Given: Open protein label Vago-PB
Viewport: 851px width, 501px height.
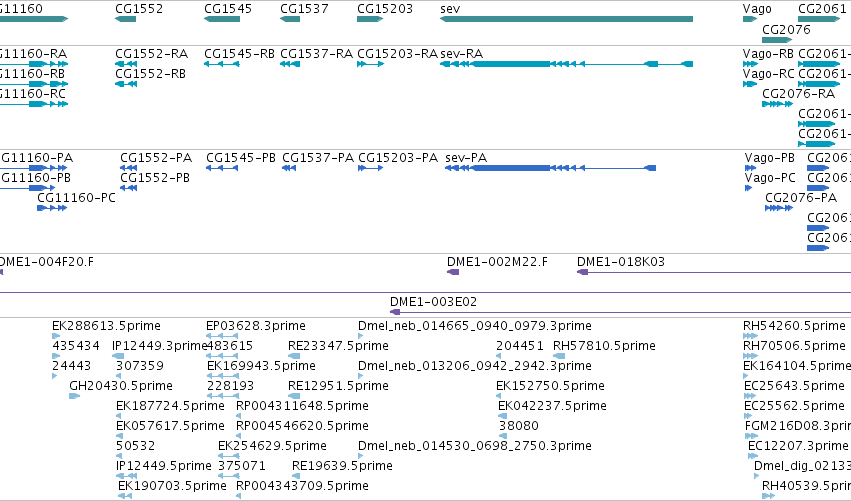Looking at the screenshot, I should [770, 158].
